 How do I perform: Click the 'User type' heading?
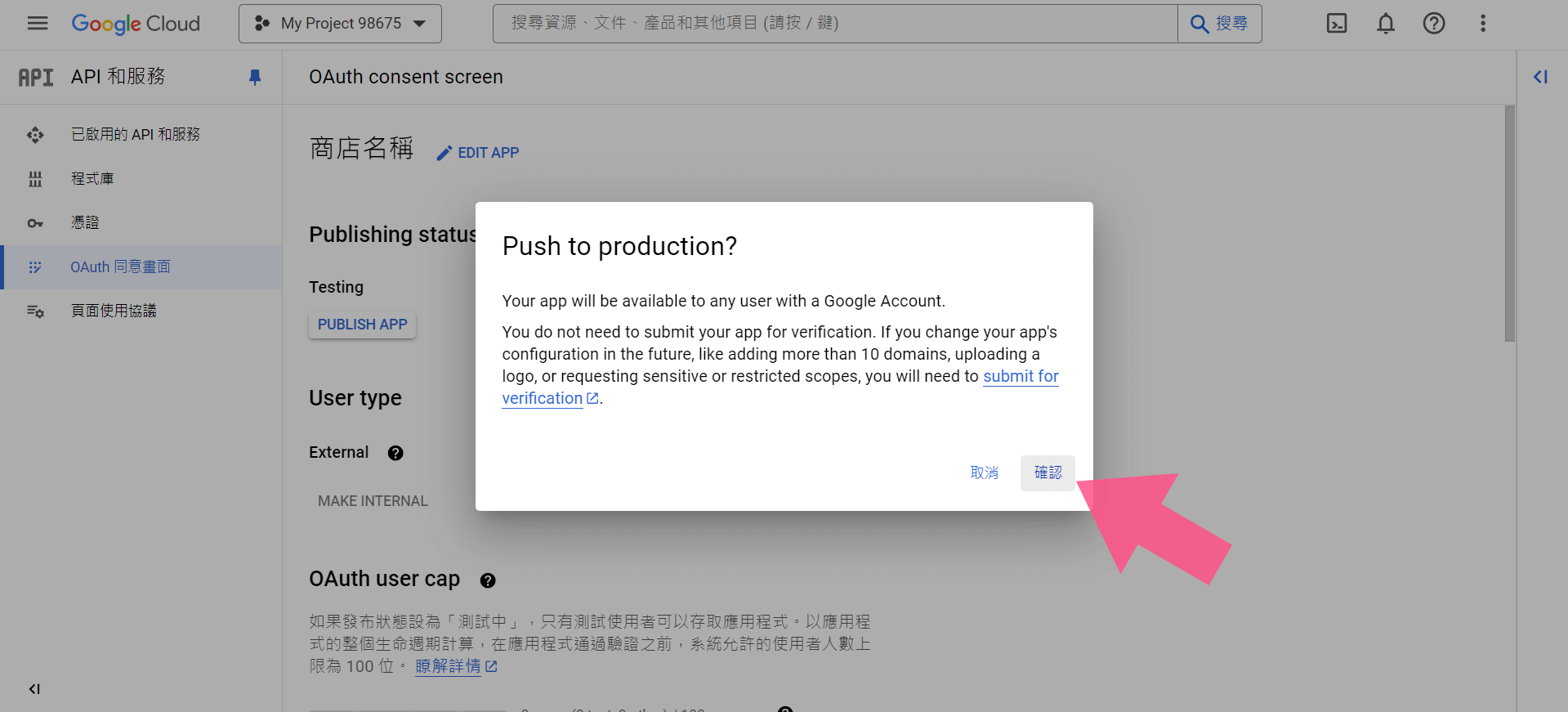point(355,398)
